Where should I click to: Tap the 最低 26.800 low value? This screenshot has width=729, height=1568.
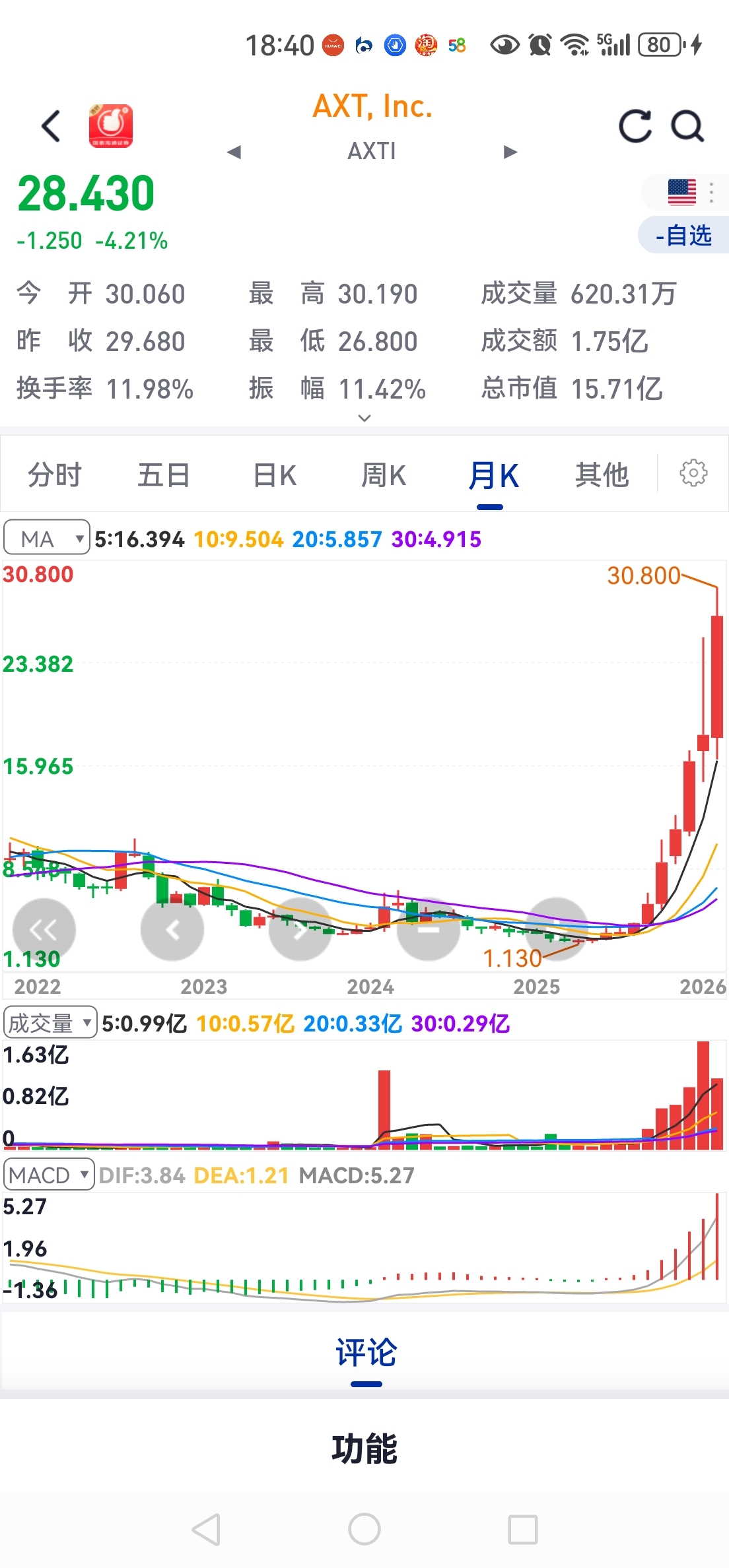coord(333,341)
